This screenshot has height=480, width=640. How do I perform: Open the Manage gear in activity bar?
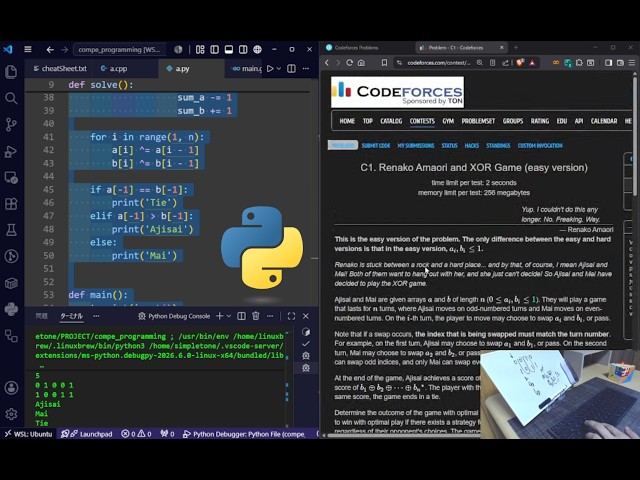coord(11,414)
